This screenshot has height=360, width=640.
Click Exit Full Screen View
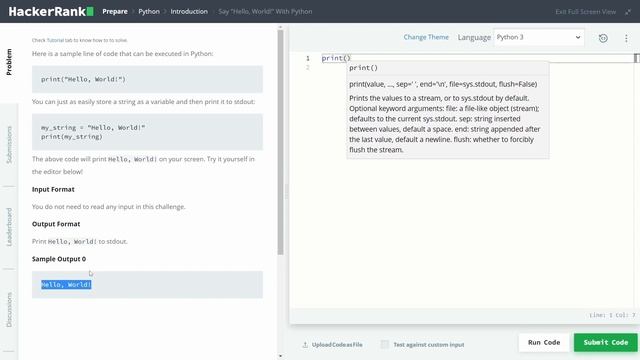pyautogui.click(x=585, y=12)
